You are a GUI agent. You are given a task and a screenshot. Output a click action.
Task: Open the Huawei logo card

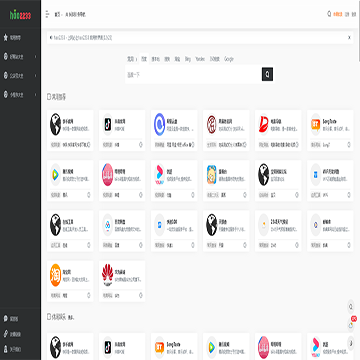coord(122,281)
